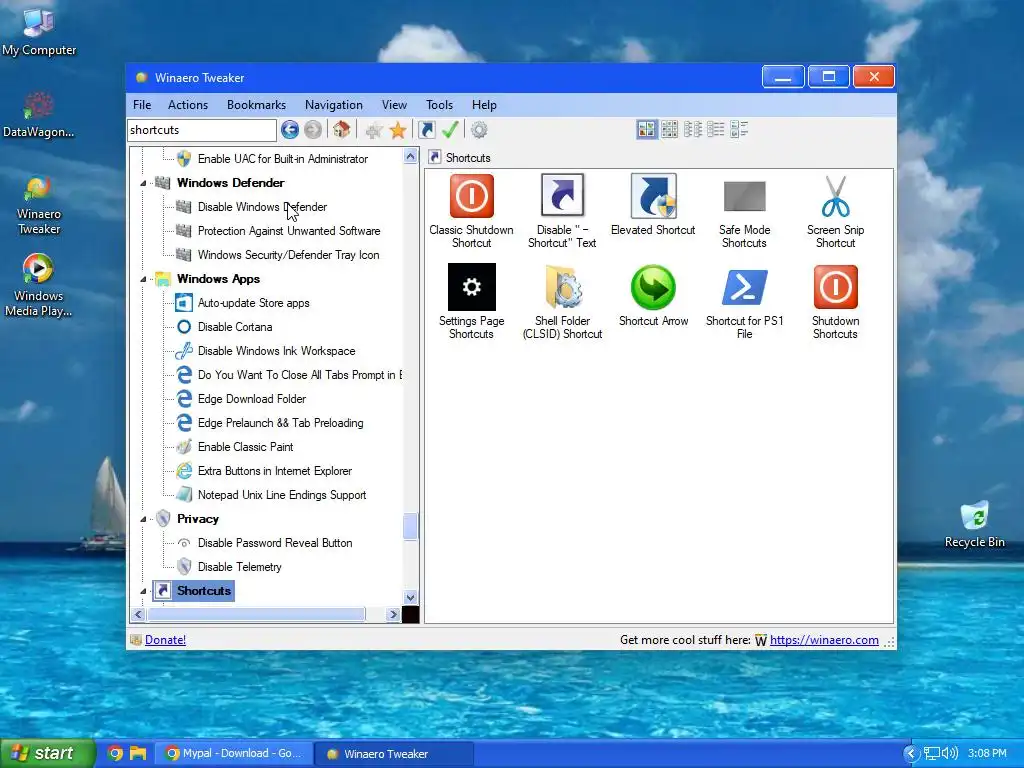Click the green checkmark toolbar icon

450,130
